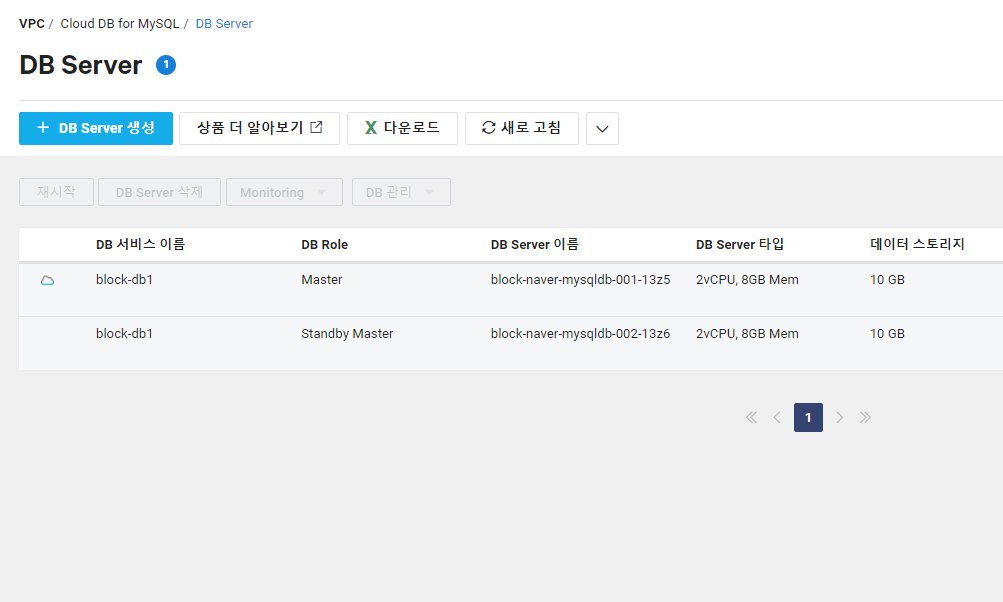Jump to first page with double-left arrow
Screen dimensions: 1003x602
click(x=751, y=417)
